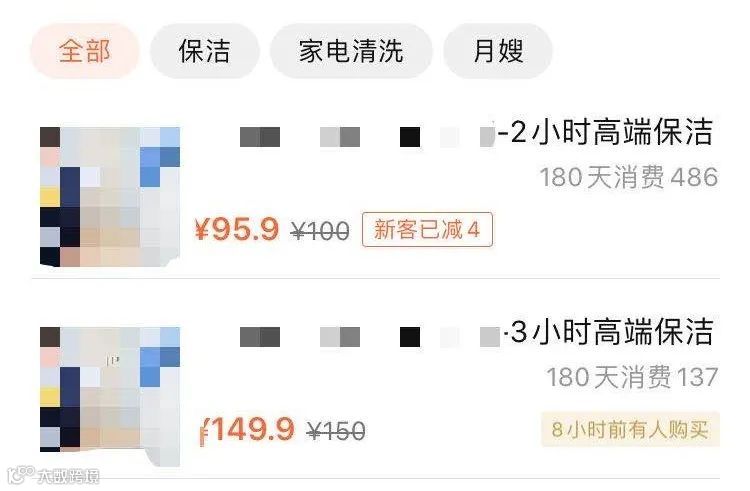Click the 3小时高端保洁 title
The width and height of the screenshot is (750, 491).
tap(609, 332)
